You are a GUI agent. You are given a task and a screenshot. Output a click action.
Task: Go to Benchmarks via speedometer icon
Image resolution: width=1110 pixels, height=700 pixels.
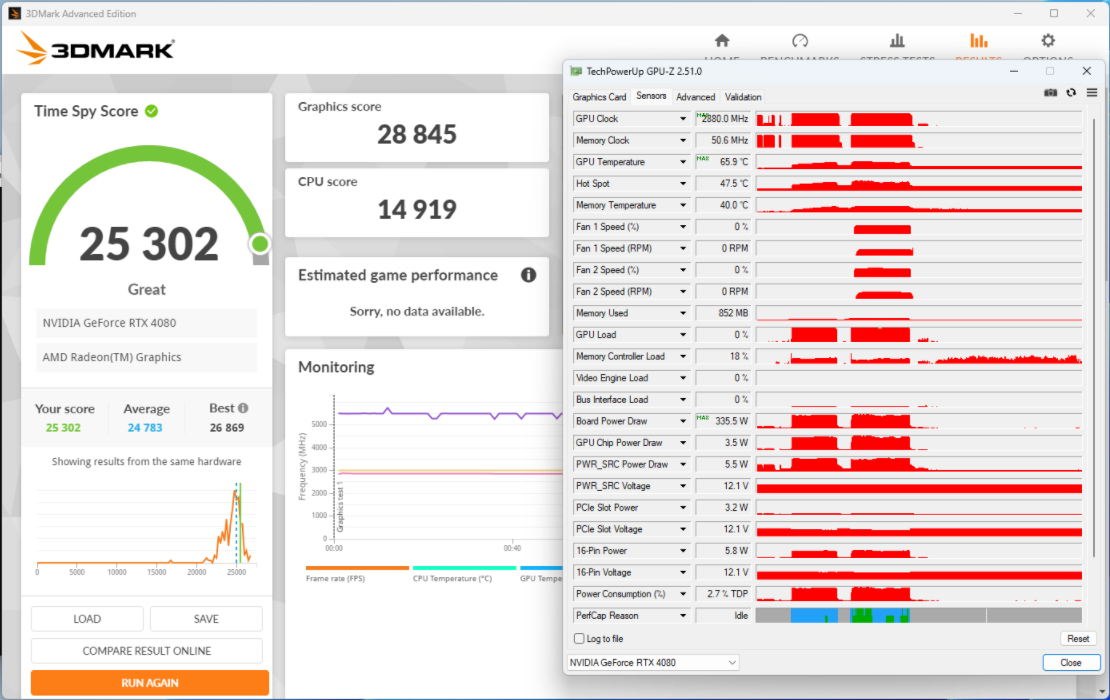pos(799,41)
